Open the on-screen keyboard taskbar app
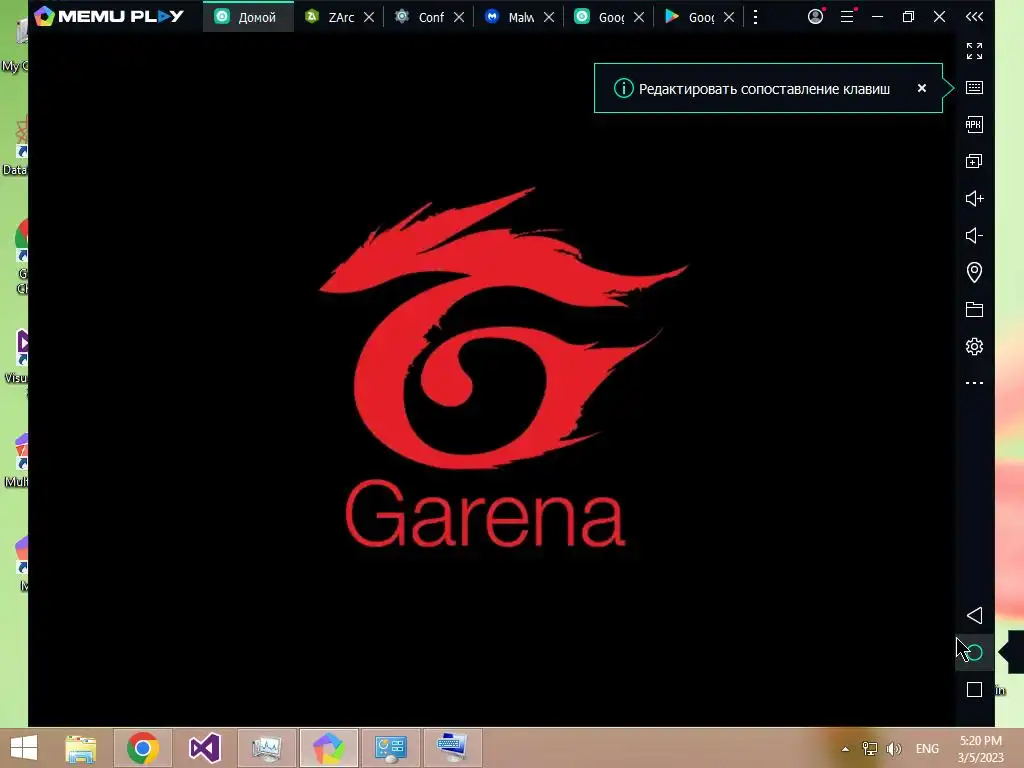The width and height of the screenshot is (1024, 768). click(452, 748)
